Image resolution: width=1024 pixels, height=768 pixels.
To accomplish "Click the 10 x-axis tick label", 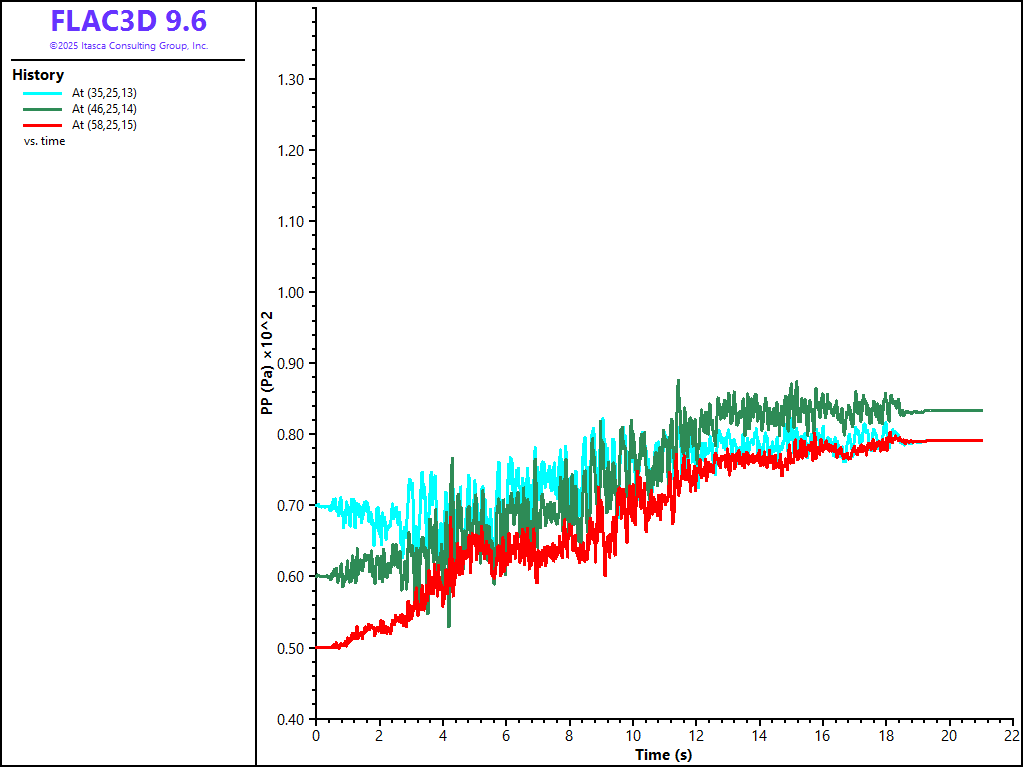I will [632, 735].
